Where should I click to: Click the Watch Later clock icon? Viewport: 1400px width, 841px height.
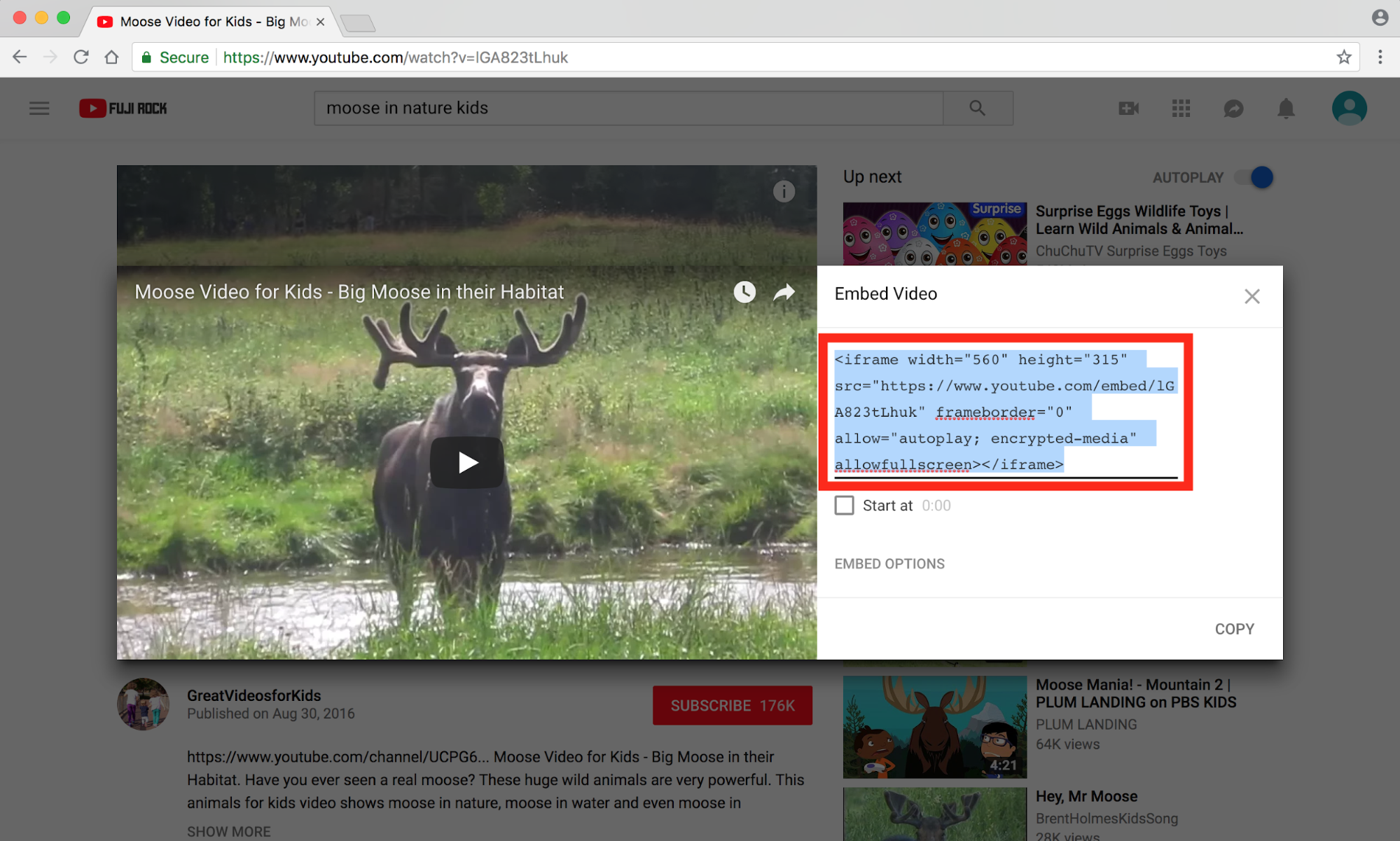744,292
